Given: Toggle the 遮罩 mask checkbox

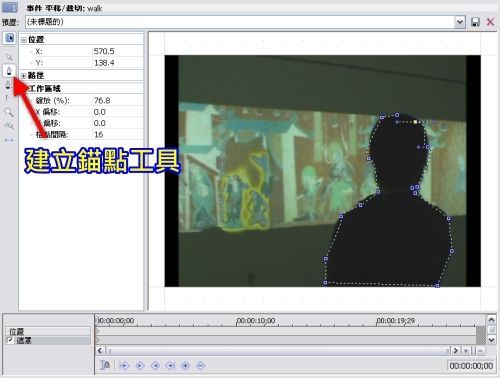Looking at the screenshot, I should [10, 340].
